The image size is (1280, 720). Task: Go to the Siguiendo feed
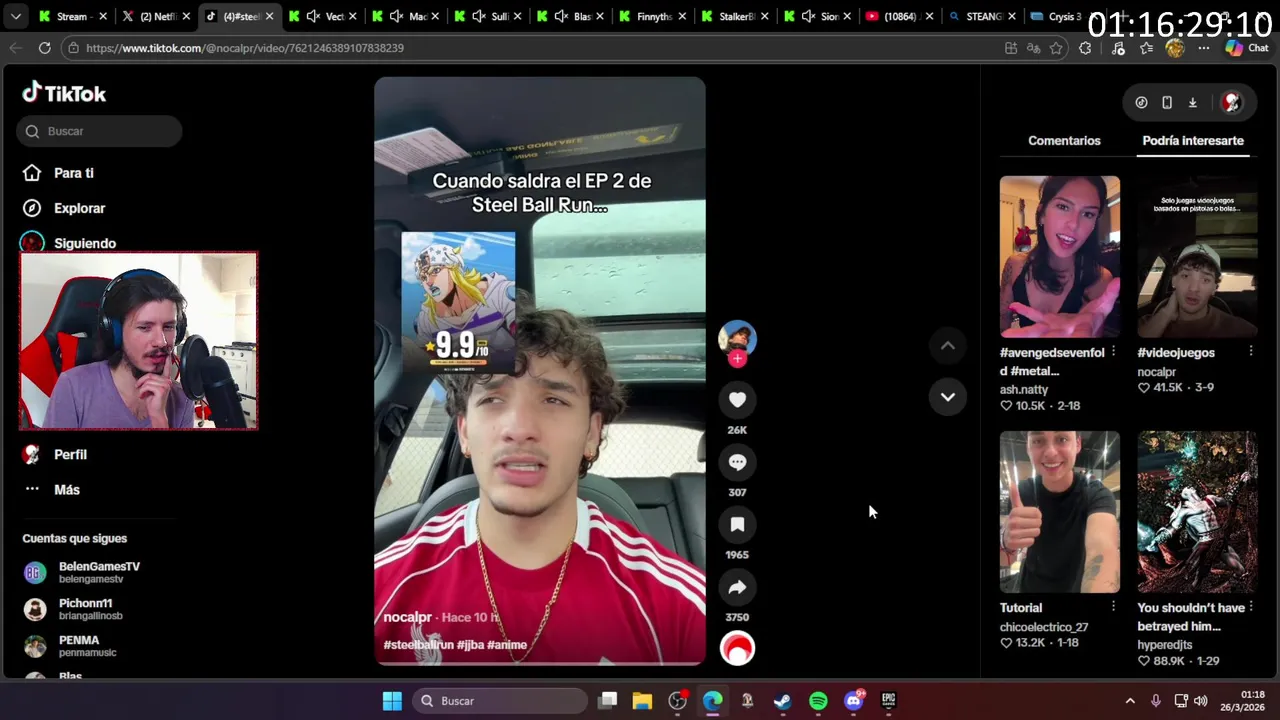(70, 243)
